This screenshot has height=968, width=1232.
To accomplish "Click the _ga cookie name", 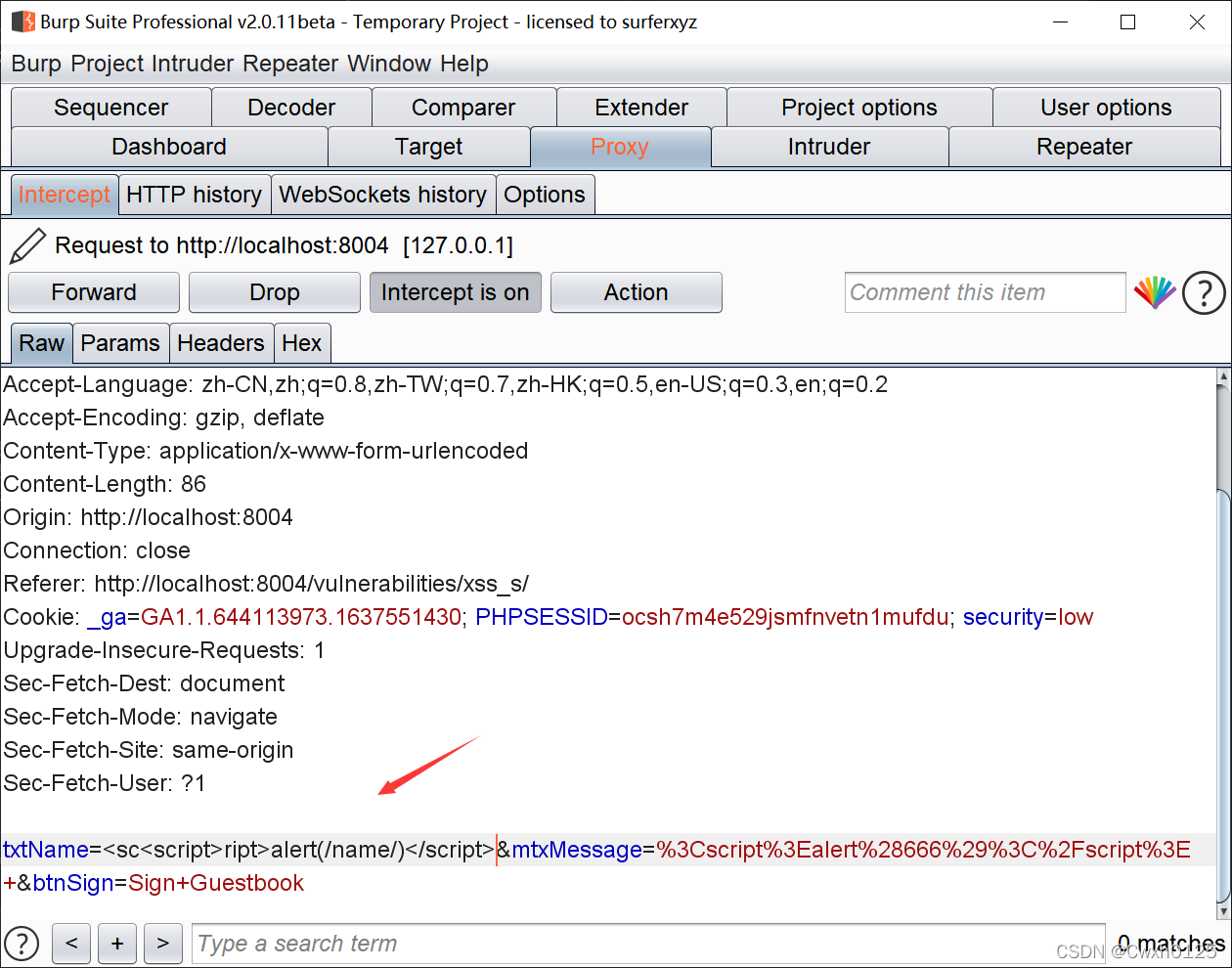I will tap(107, 617).
